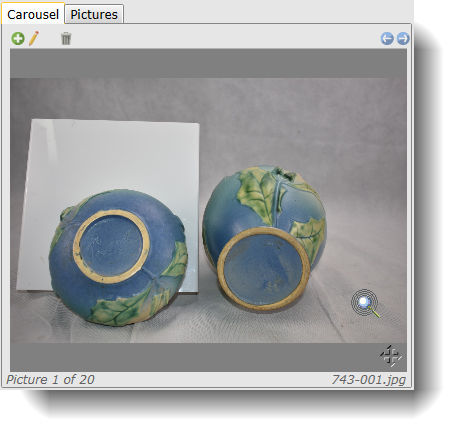The height and width of the screenshot is (440, 464).
Task: Delete the picture with the trash can icon
Action: pyautogui.click(x=66, y=38)
